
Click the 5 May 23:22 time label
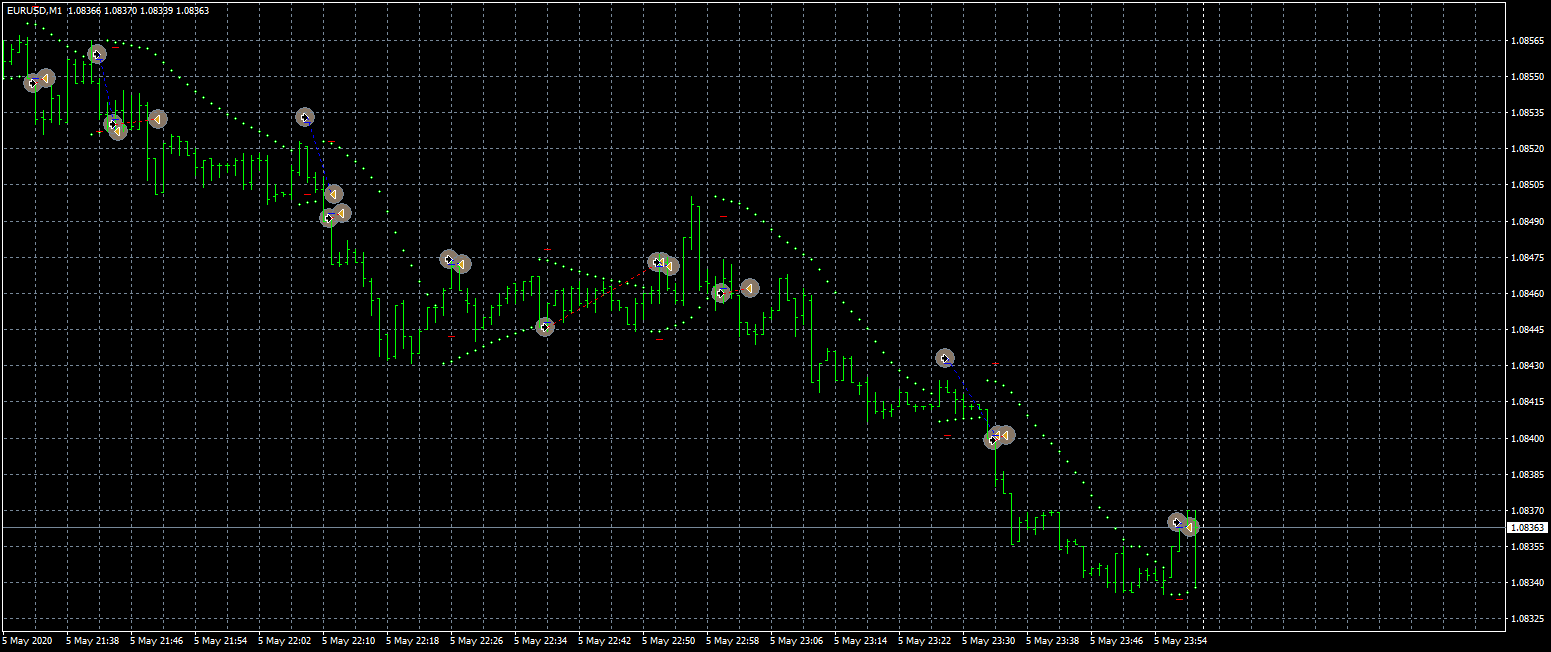(925, 640)
